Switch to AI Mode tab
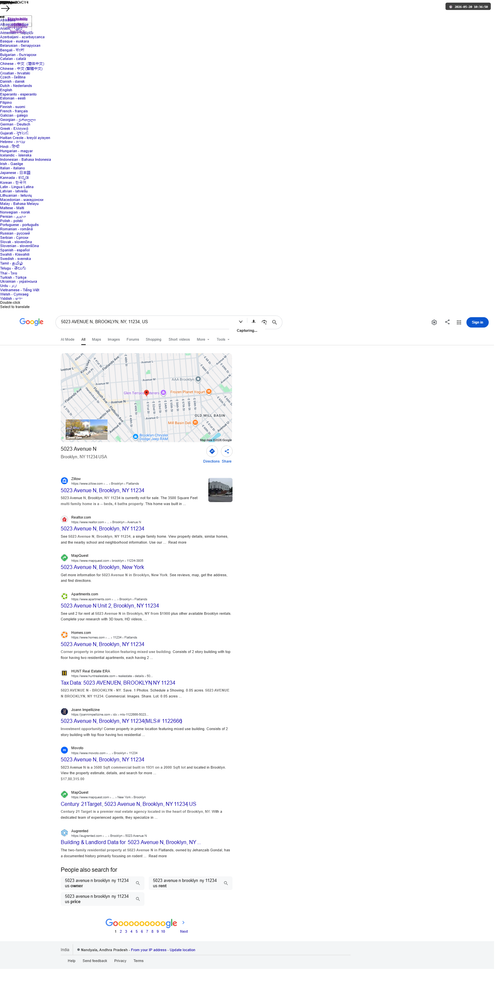The height and width of the screenshot is (992, 500). pyautogui.click(x=68, y=340)
